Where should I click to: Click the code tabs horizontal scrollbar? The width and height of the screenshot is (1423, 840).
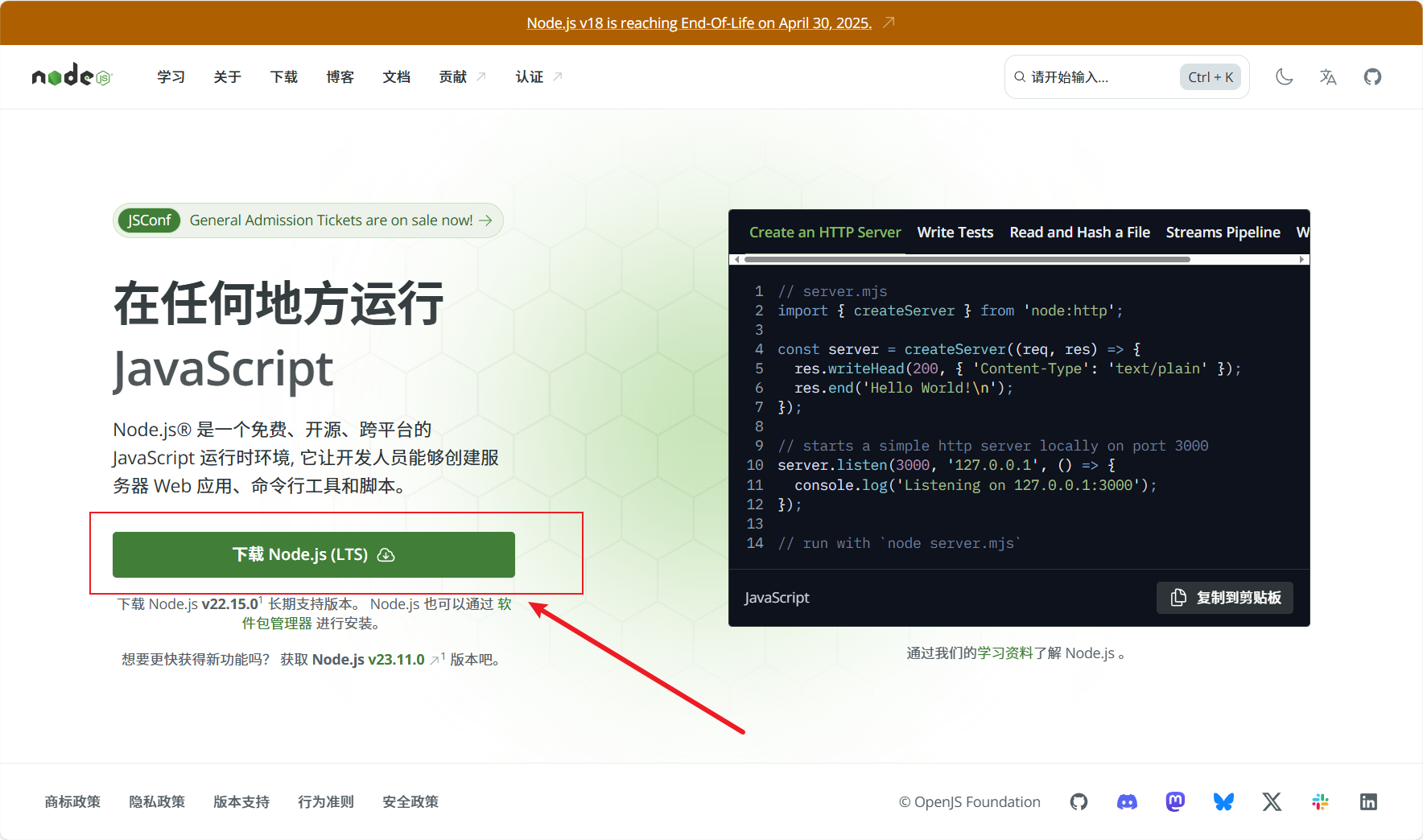(967, 259)
